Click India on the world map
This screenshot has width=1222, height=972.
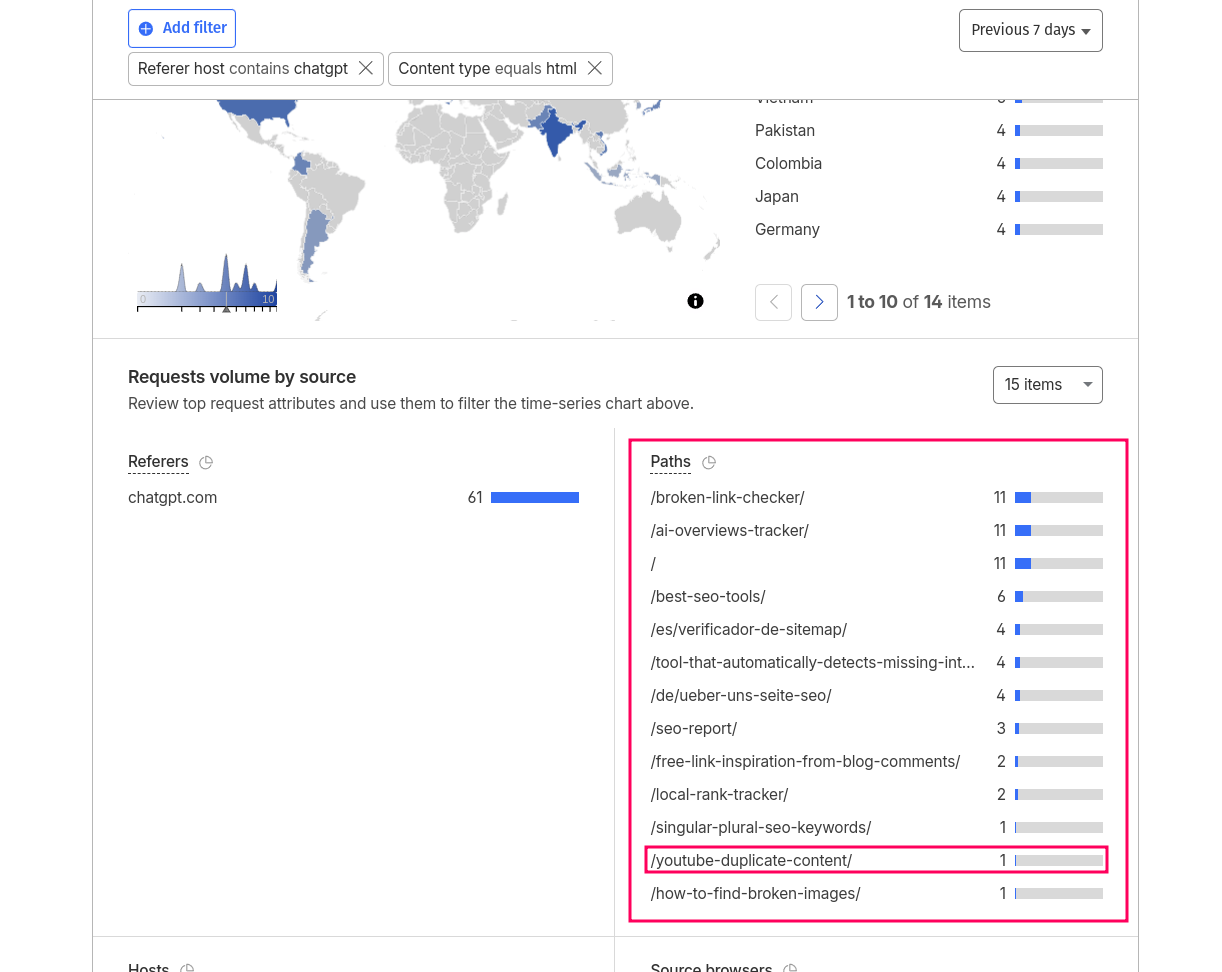(552, 135)
